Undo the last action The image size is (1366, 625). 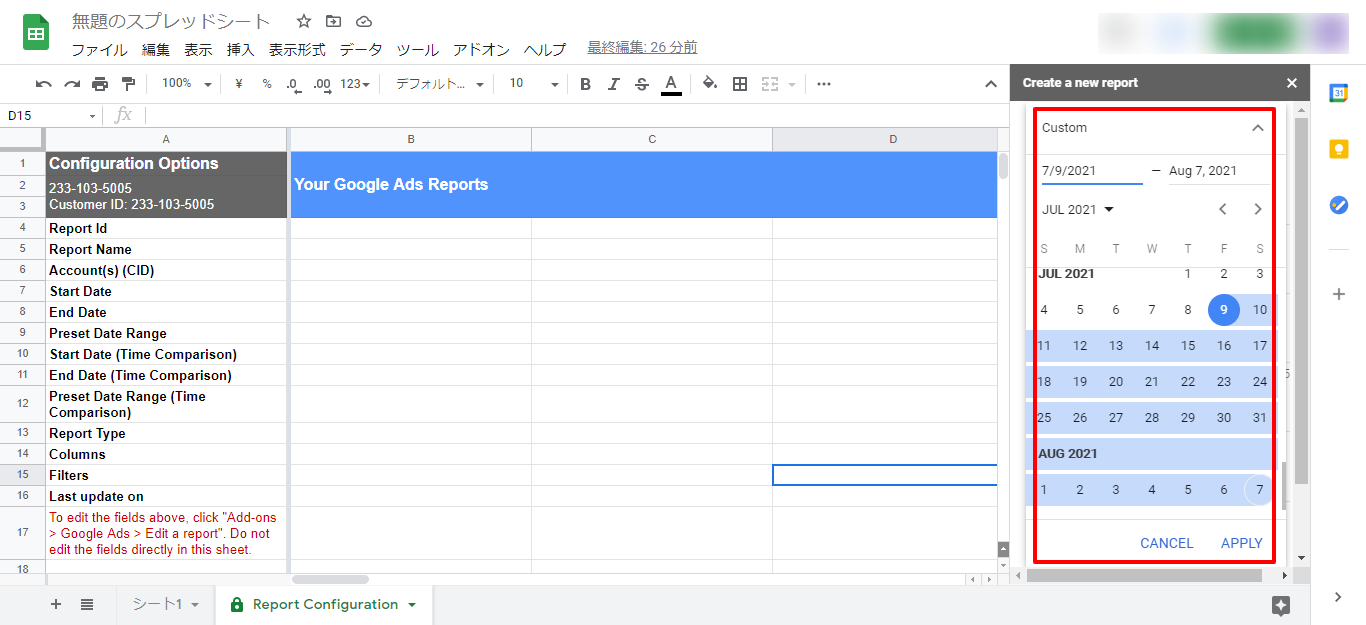coord(43,84)
